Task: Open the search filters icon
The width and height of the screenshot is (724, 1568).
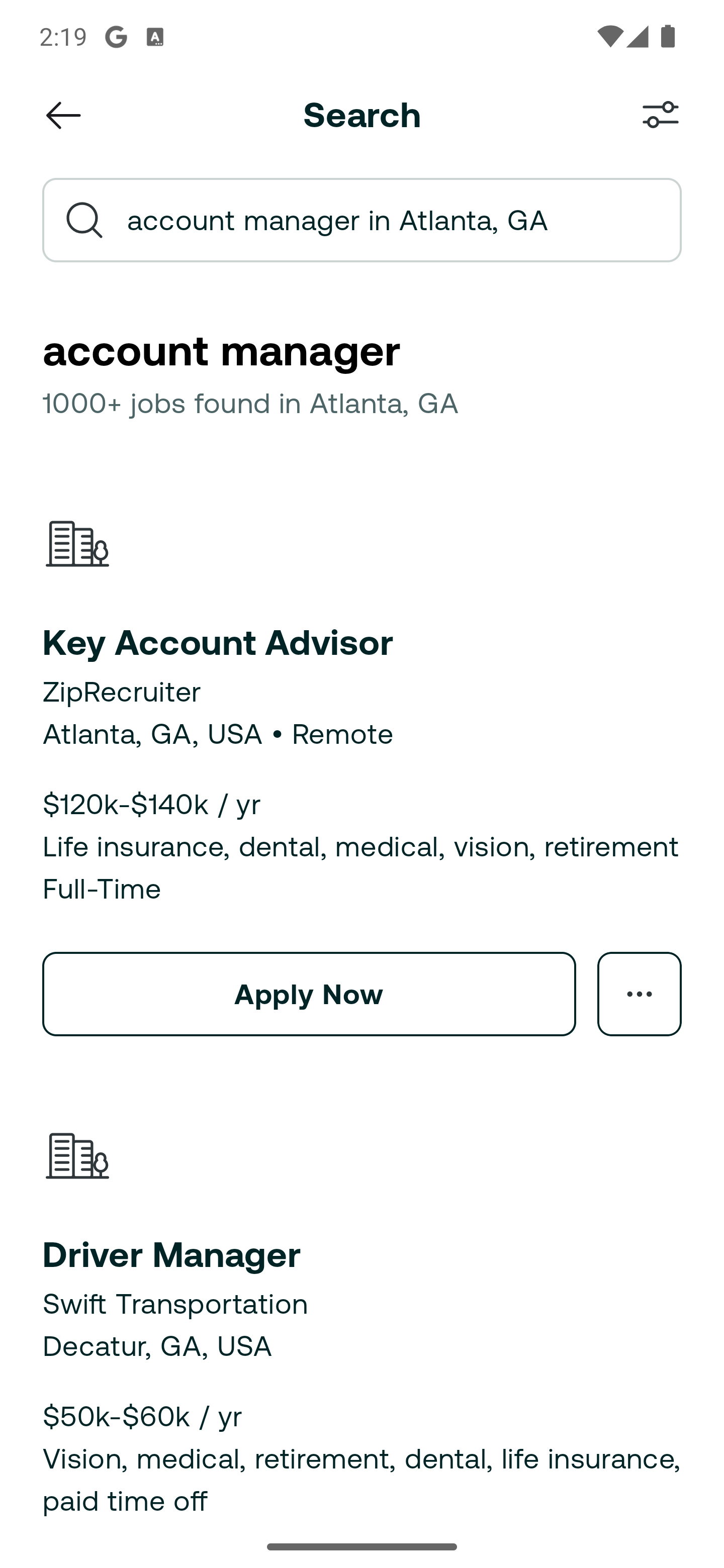Action: coord(660,115)
